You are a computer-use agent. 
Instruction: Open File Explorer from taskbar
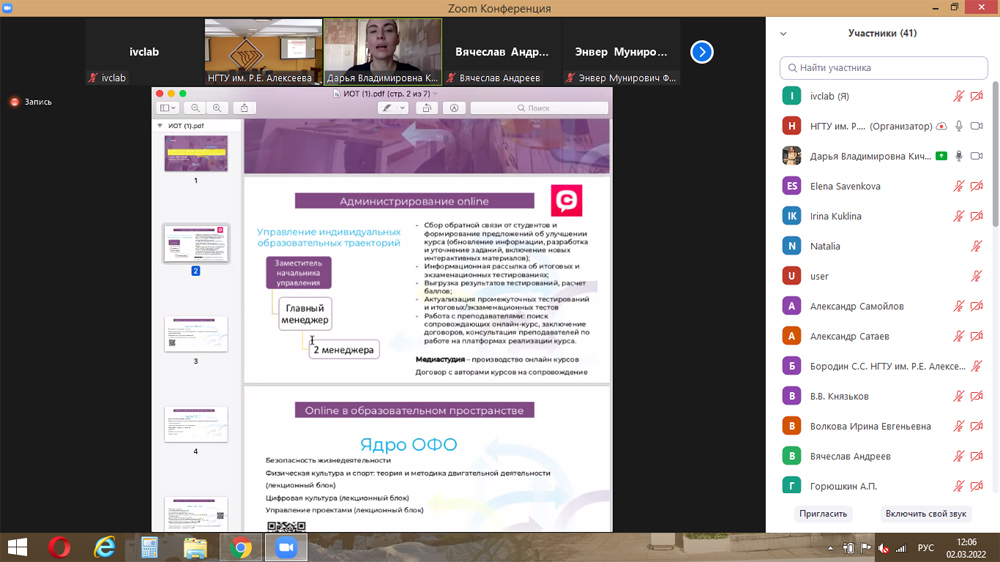pyautogui.click(x=195, y=547)
